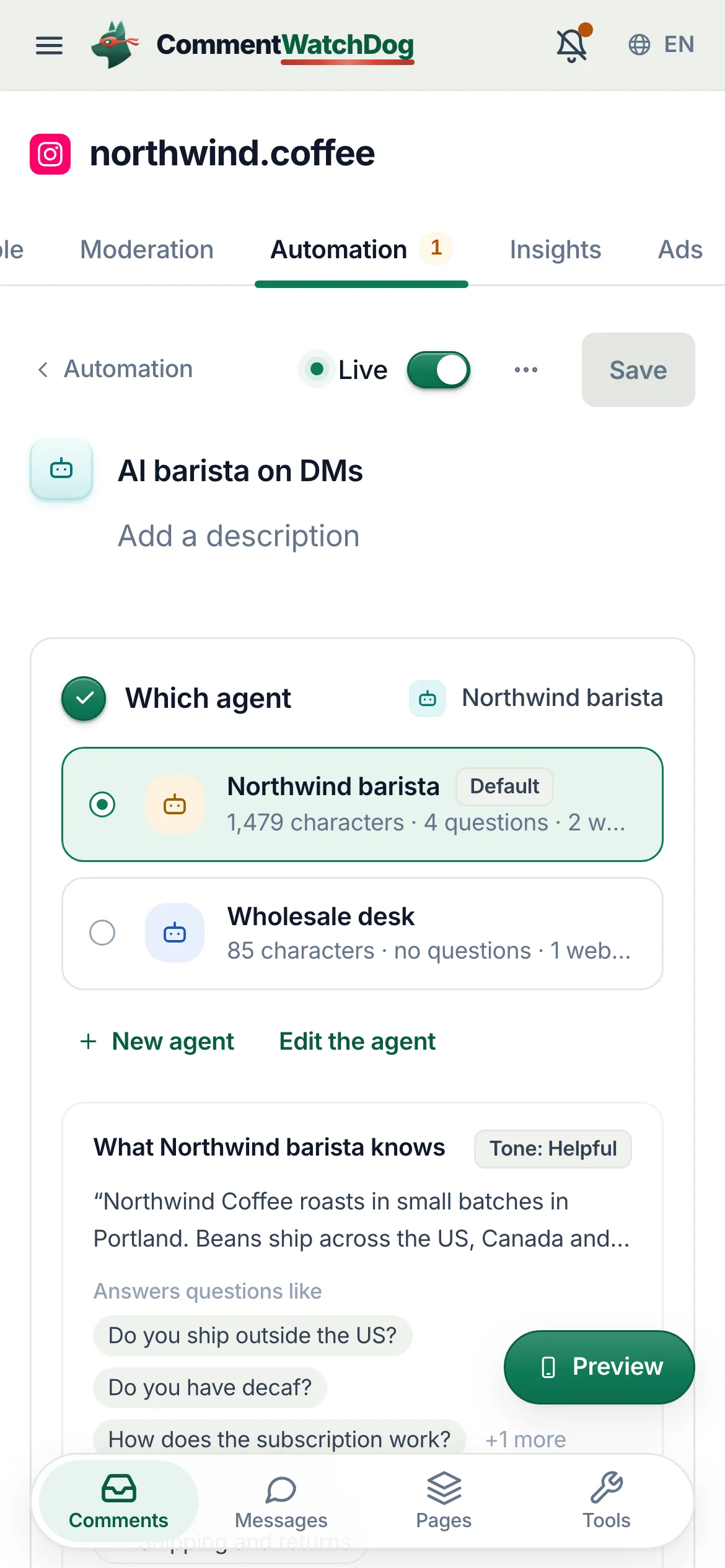Viewport: 725px width, 1568px height.
Task: Click the green checkmark beside Which agent
Action: coord(84,699)
